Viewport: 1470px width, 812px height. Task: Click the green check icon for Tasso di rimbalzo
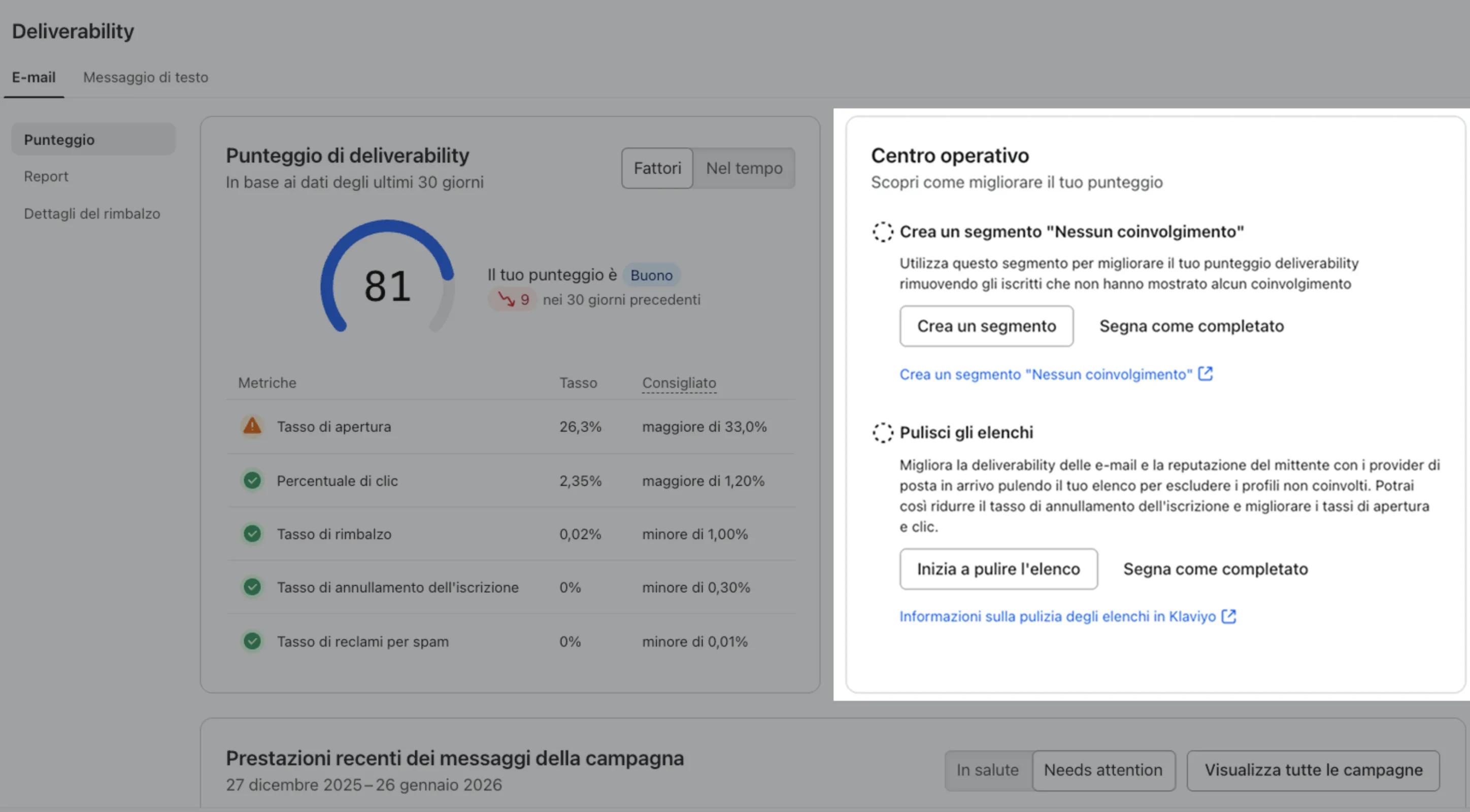click(x=252, y=533)
